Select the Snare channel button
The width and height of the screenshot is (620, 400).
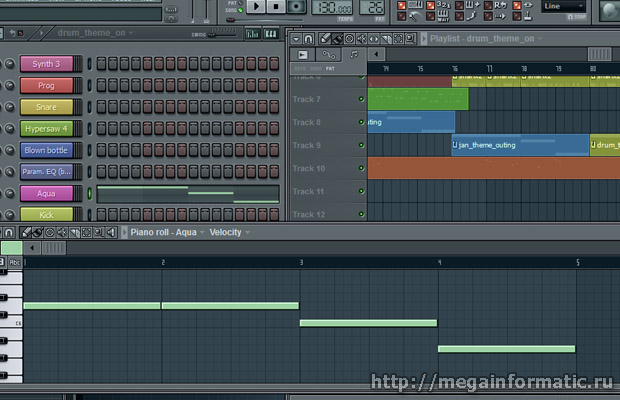click(x=47, y=107)
